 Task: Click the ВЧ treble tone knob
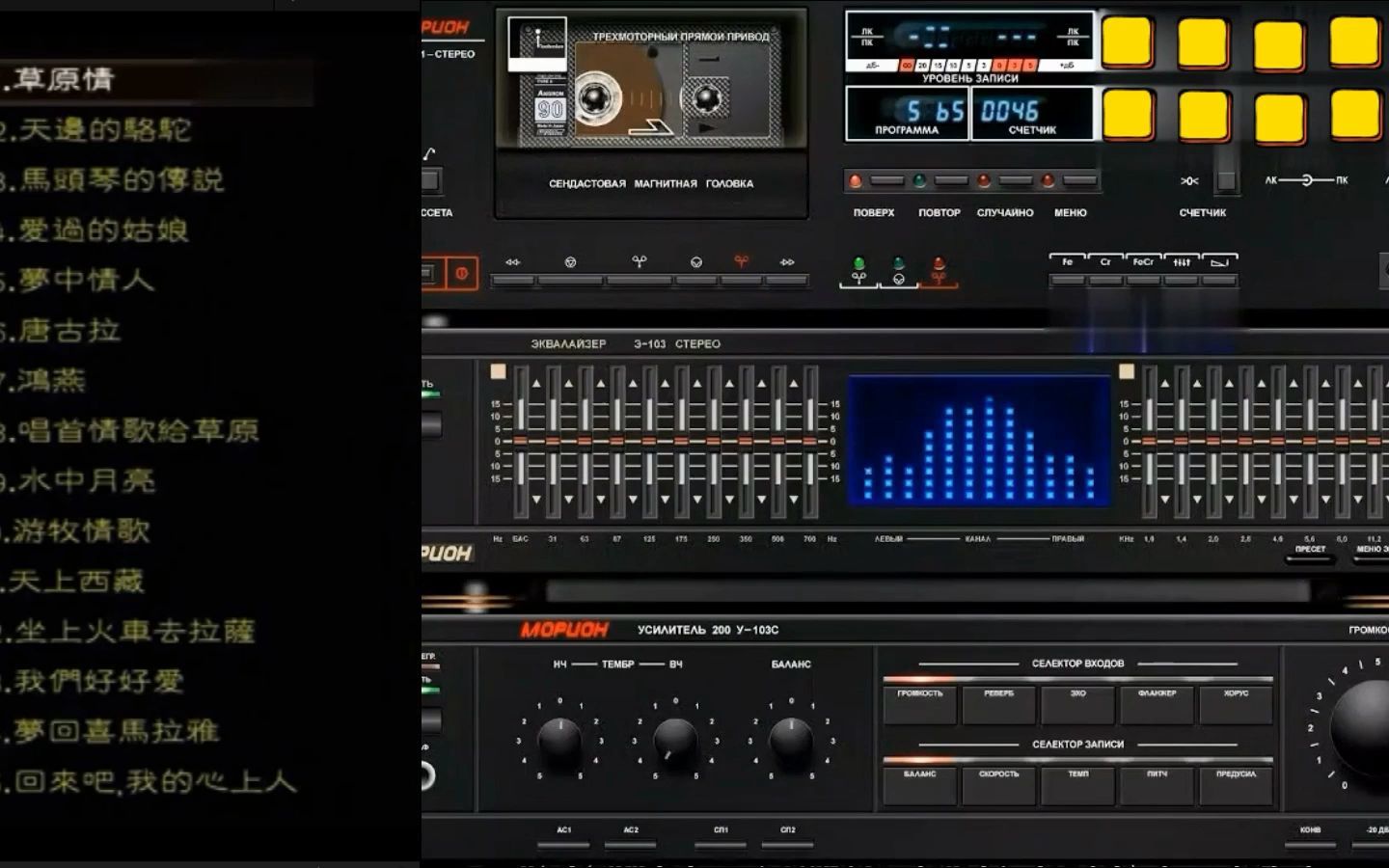coord(675,740)
